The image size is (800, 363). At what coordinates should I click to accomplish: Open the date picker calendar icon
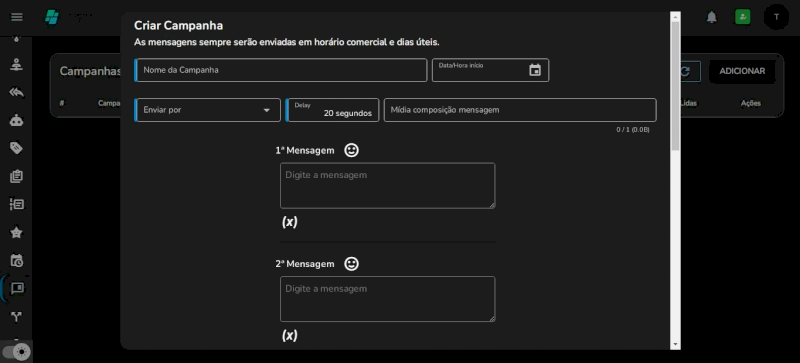[535, 70]
